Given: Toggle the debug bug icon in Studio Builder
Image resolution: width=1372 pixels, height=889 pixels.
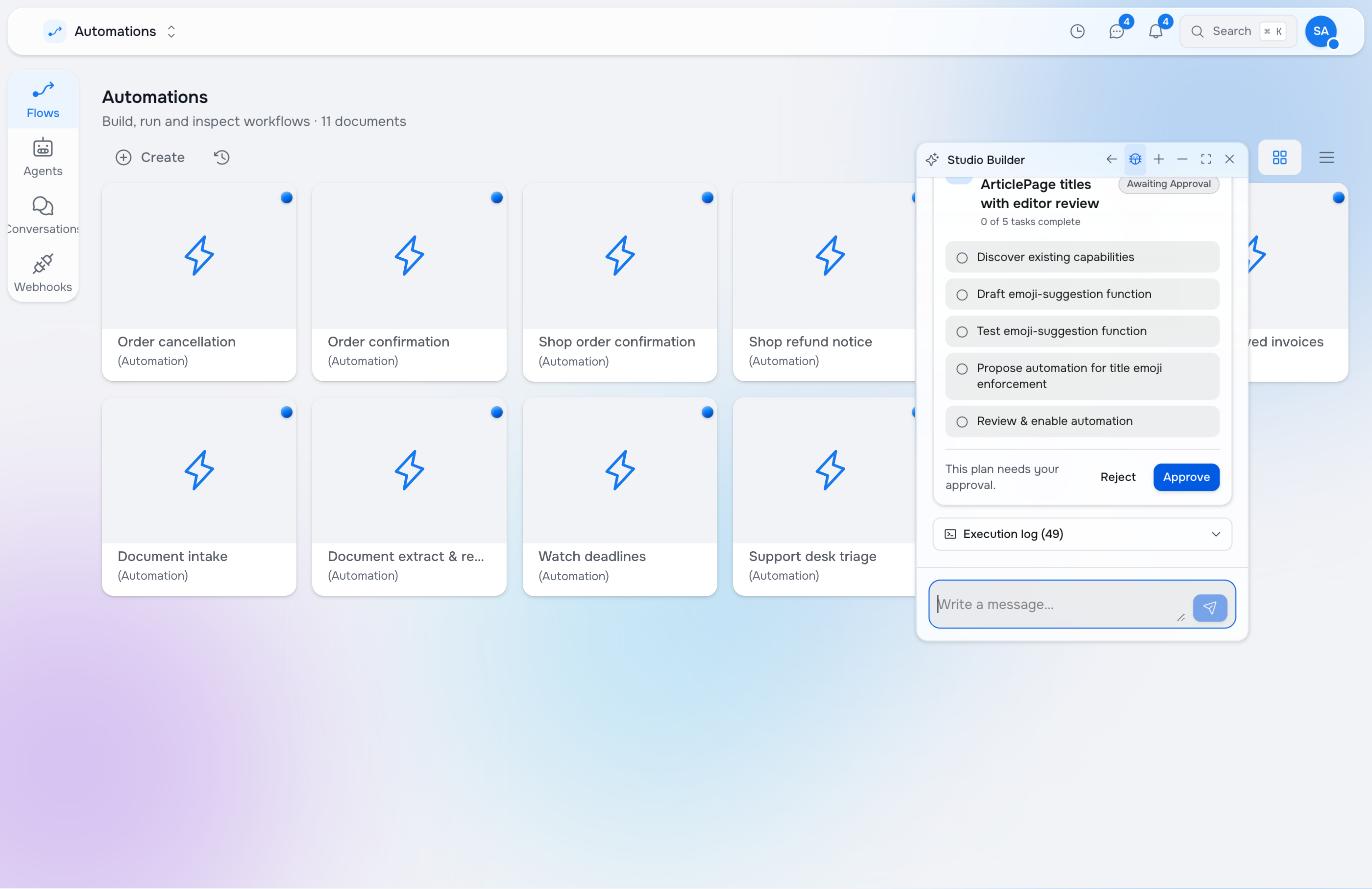Looking at the screenshot, I should [1135, 159].
